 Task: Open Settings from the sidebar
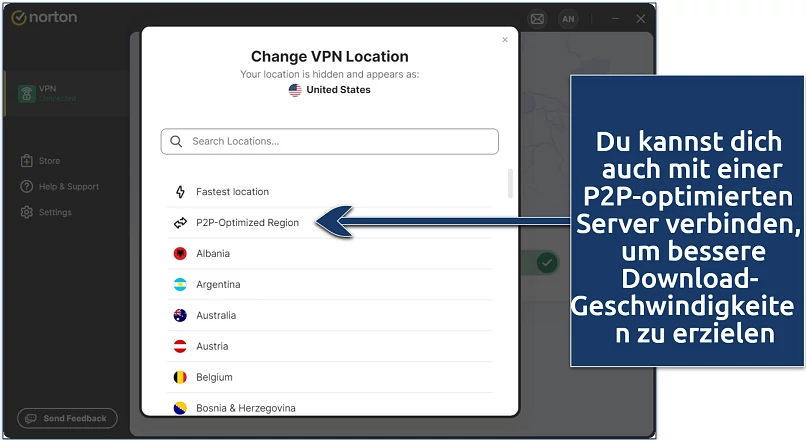(x=55, y=212)
